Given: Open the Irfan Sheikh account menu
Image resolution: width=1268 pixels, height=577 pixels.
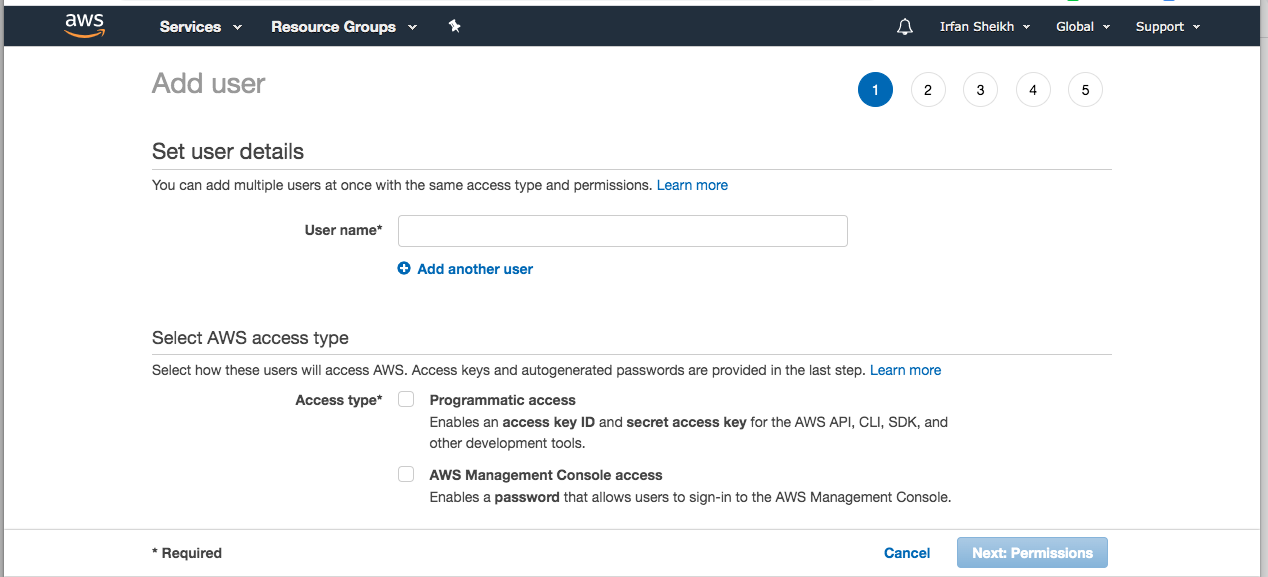Looking at the screenshot, I should [x=984, y=27].
